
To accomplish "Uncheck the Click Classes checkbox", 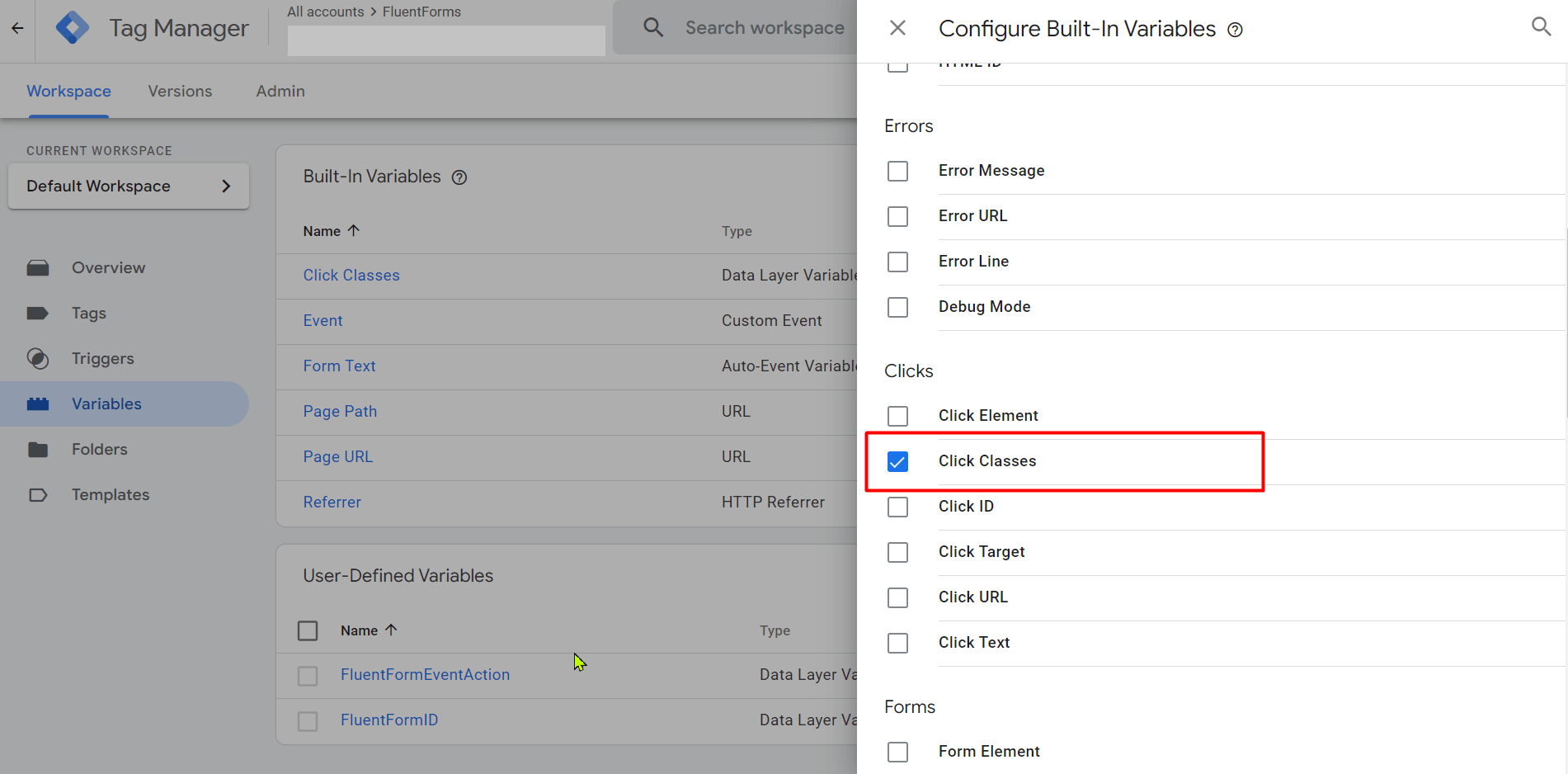I will (897, 461).
